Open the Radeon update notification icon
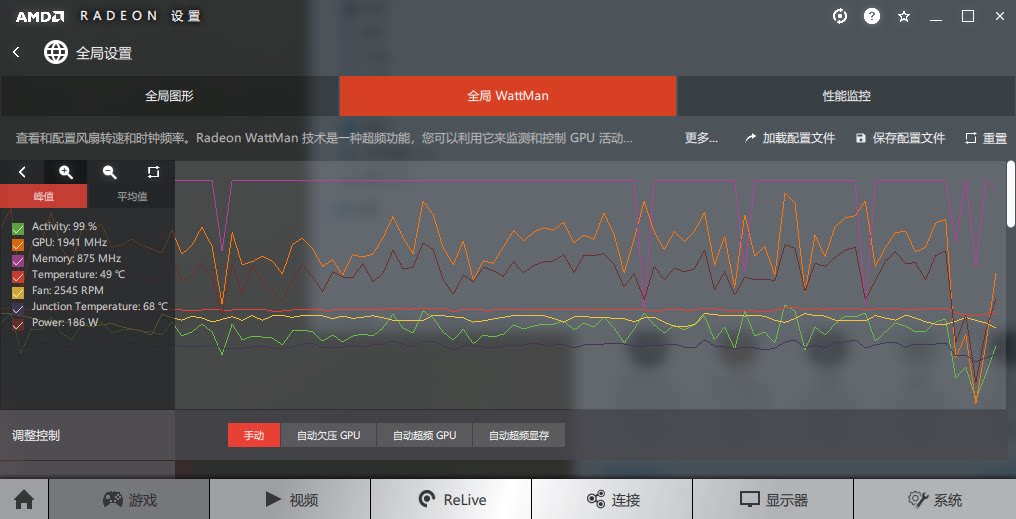 [840, 17]
